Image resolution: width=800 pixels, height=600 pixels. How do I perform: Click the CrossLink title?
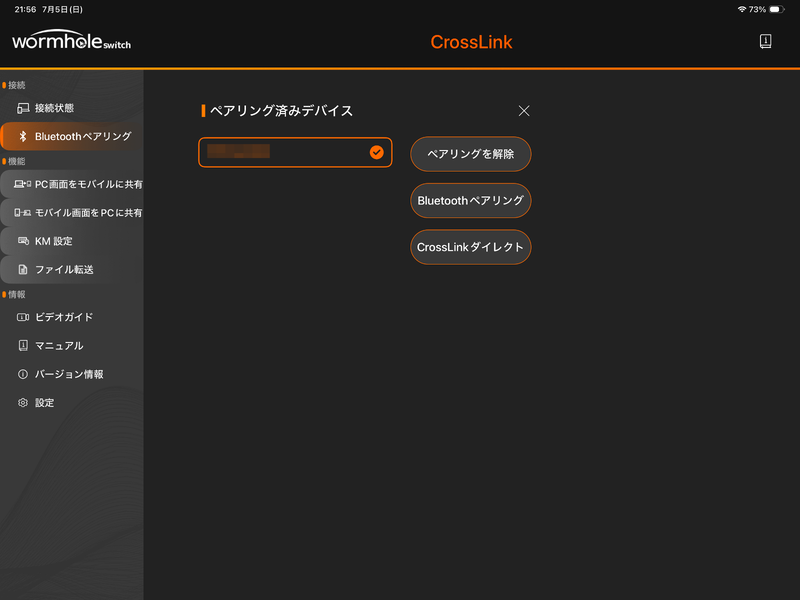(x=471, y=42)
